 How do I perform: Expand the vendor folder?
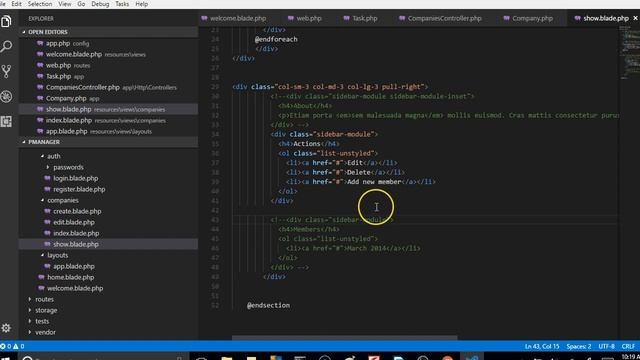click(x=109, y=333)
